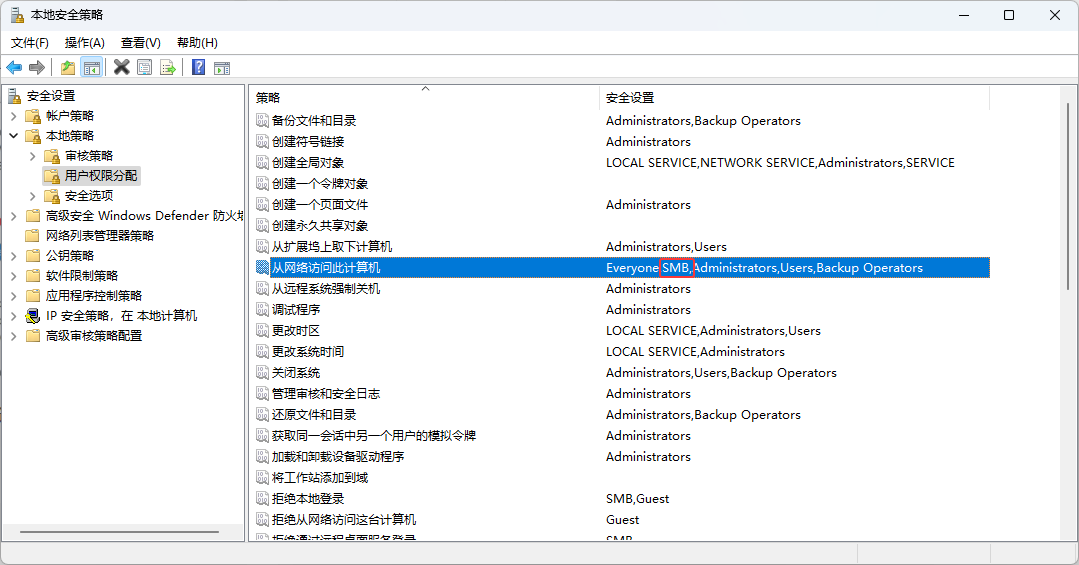Select 软件限制策略 in the tree
The image size is (1079, 565).
(x=81, y=276)
